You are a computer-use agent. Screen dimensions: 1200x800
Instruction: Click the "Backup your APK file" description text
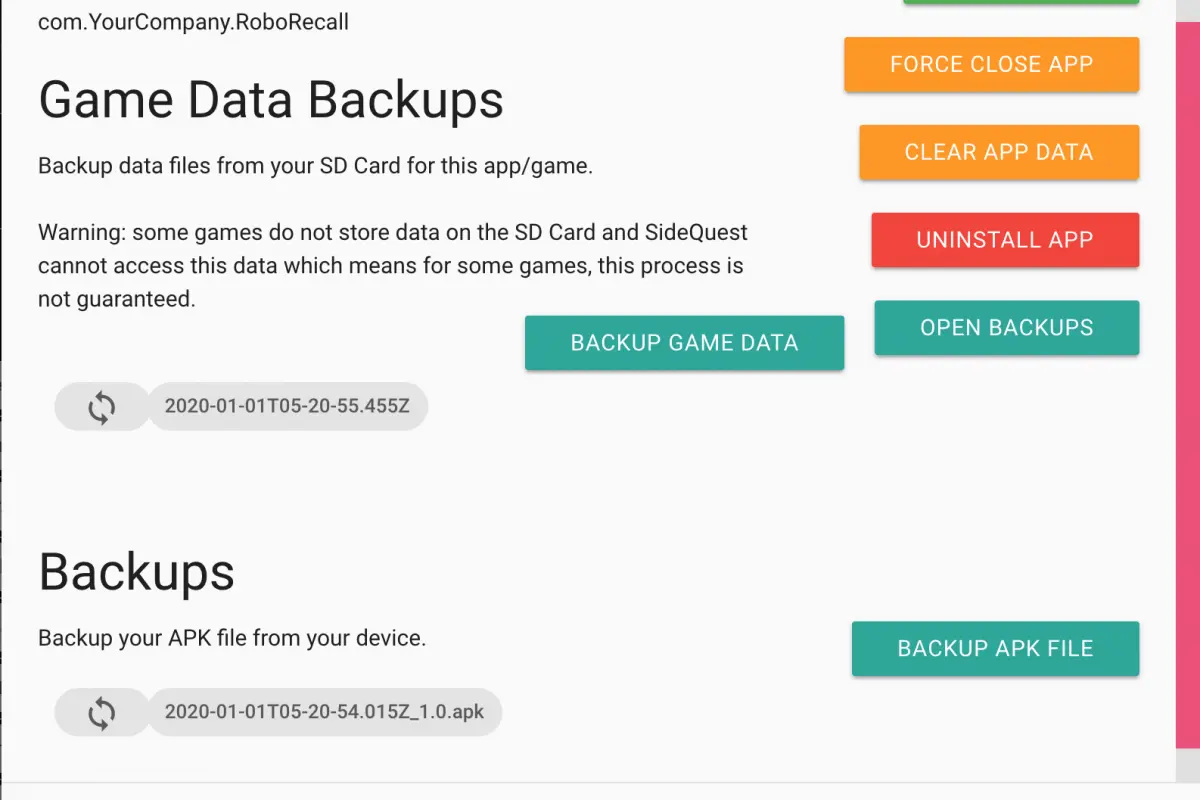pyautogui.click(x=232, y=638)
